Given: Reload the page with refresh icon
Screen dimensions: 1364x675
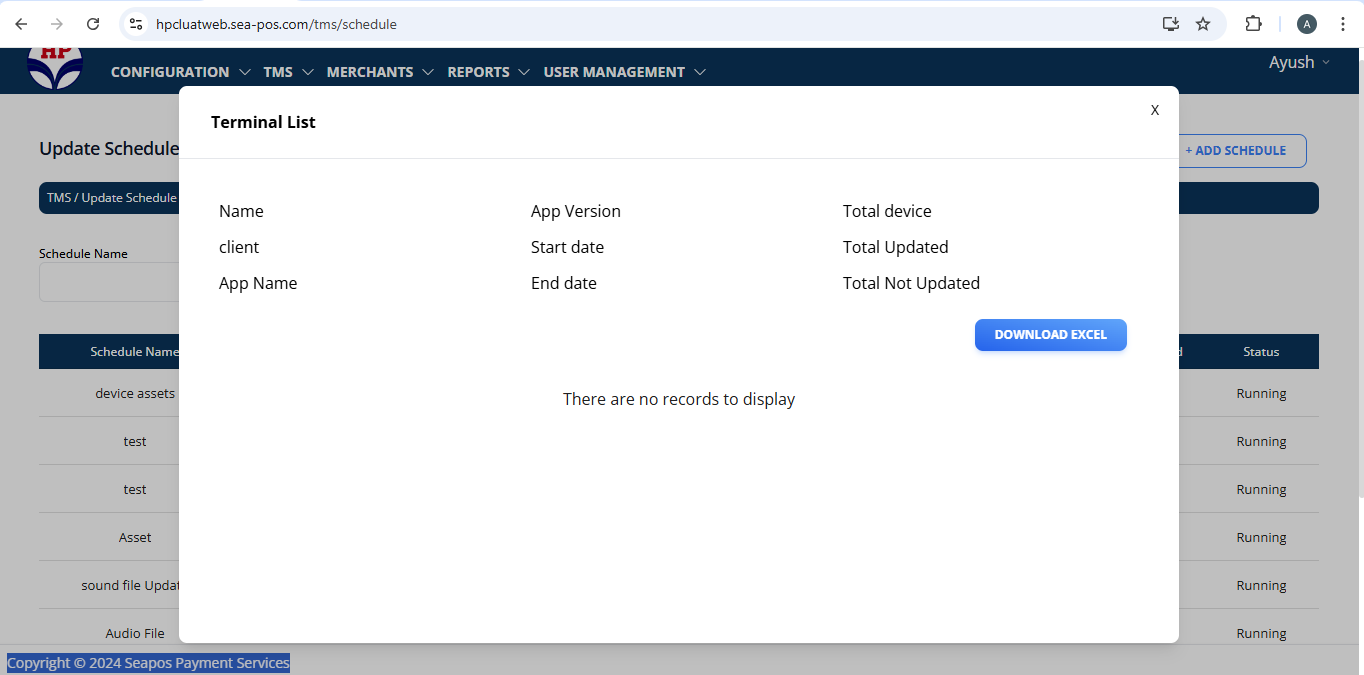Looking at the screenshot, I should tap(93, 24).
